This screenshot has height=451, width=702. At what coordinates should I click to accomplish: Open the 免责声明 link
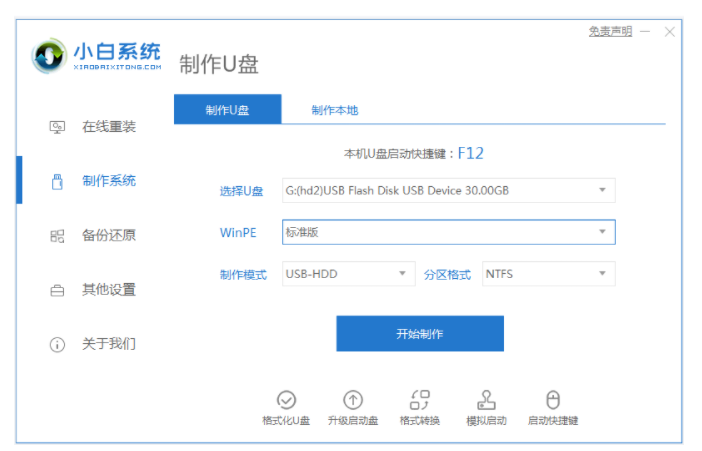click(x=610, y=32)
